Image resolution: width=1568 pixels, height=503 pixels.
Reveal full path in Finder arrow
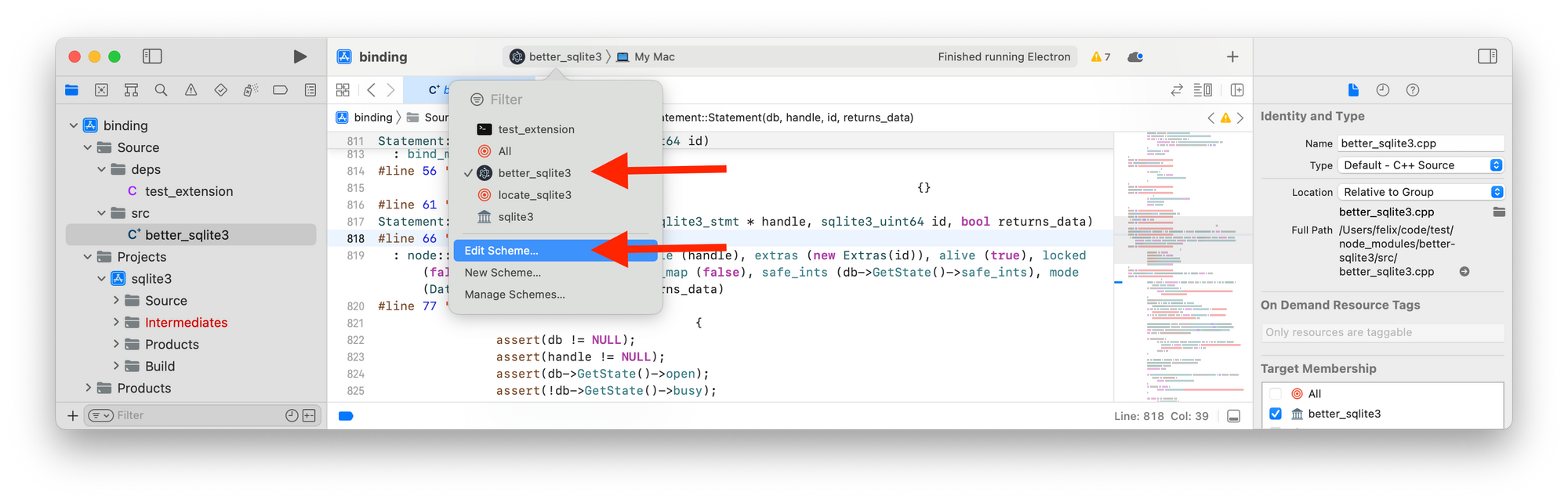pyautogui.click(x=1465, y=272)
